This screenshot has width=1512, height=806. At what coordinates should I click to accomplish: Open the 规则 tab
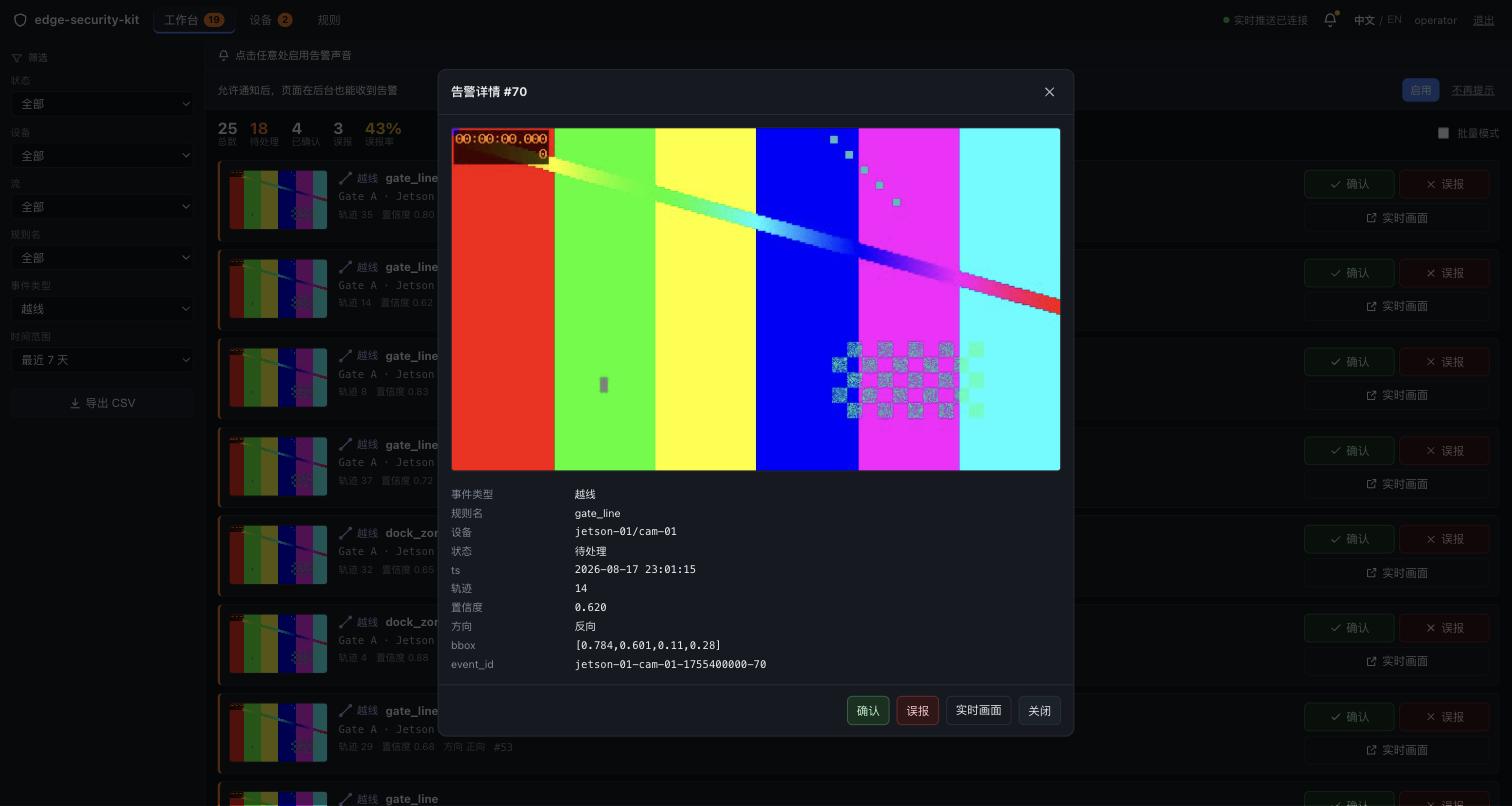(328, 20)
